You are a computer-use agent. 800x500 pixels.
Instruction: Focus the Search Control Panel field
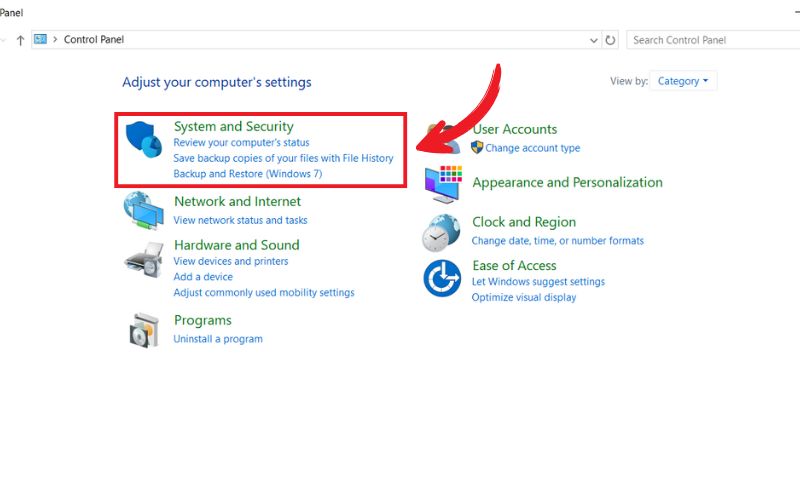713,40
